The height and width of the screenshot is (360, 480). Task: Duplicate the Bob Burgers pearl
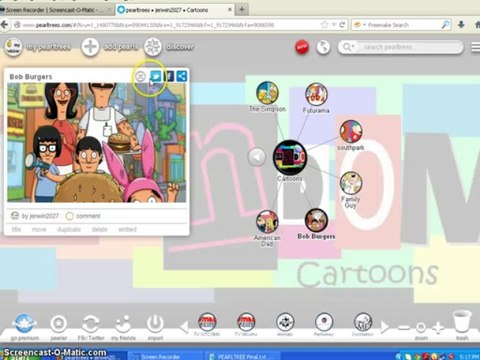coord(69,229)
